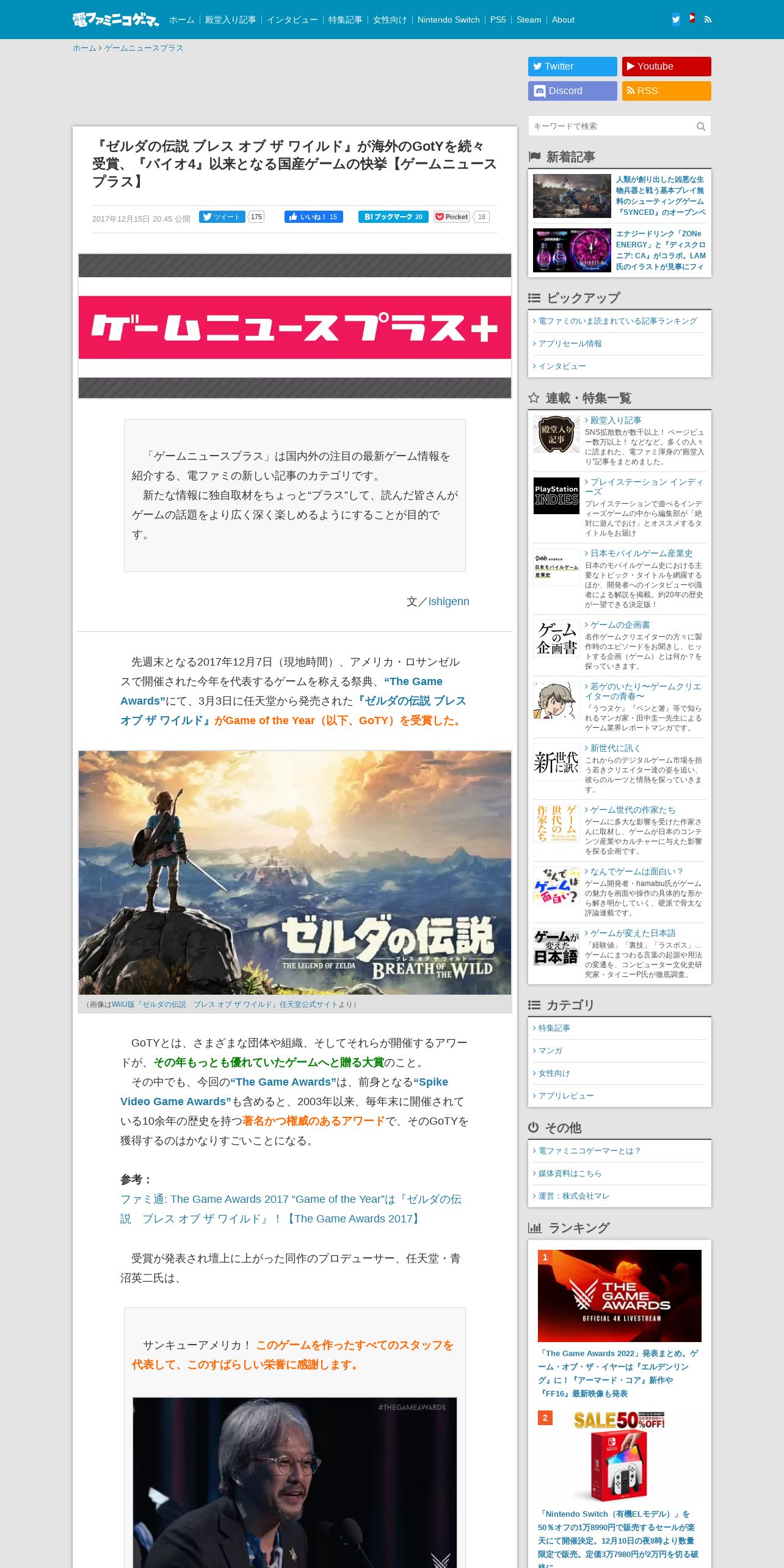Click the 新世代に訊く series icon
The image size is (784, 1568).
point(556,762)
